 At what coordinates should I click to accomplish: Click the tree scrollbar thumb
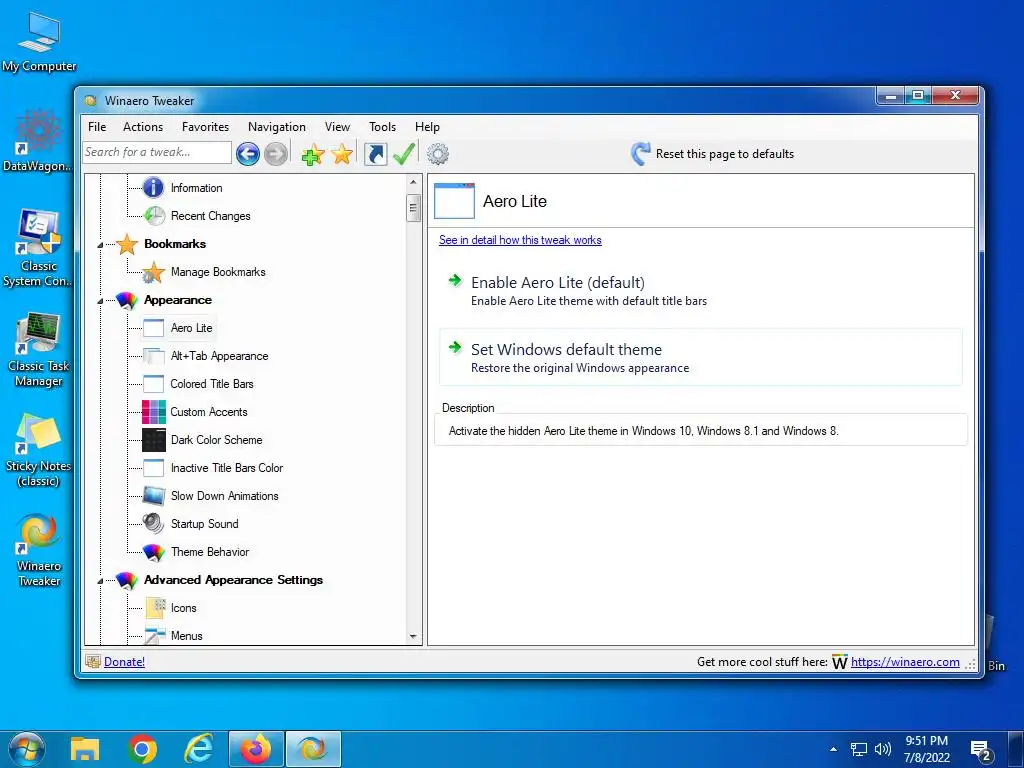point(413,208)
